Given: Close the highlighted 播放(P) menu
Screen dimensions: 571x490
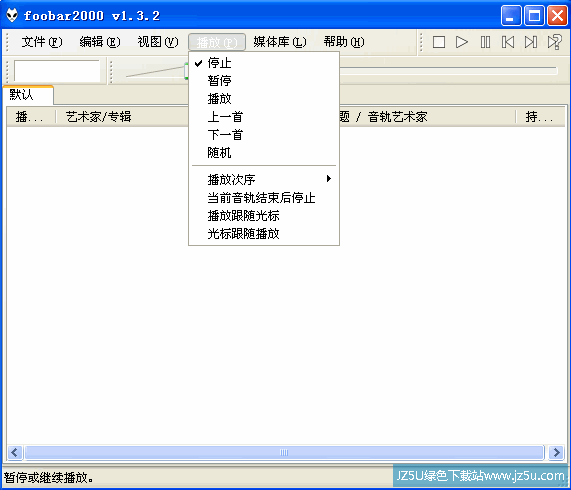Looking at the screenshot, I should pos(217,42).
